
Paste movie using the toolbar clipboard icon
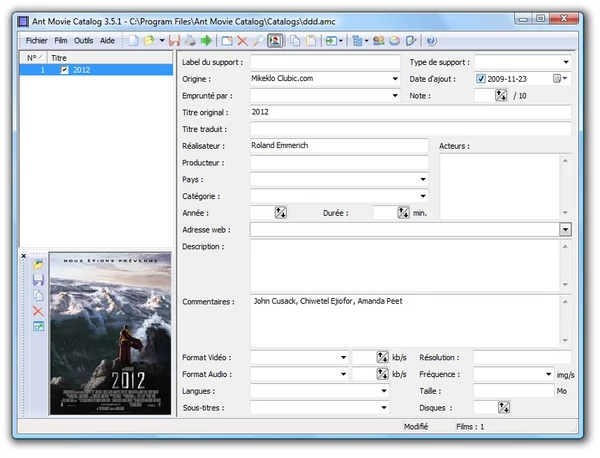pos(311,41)
